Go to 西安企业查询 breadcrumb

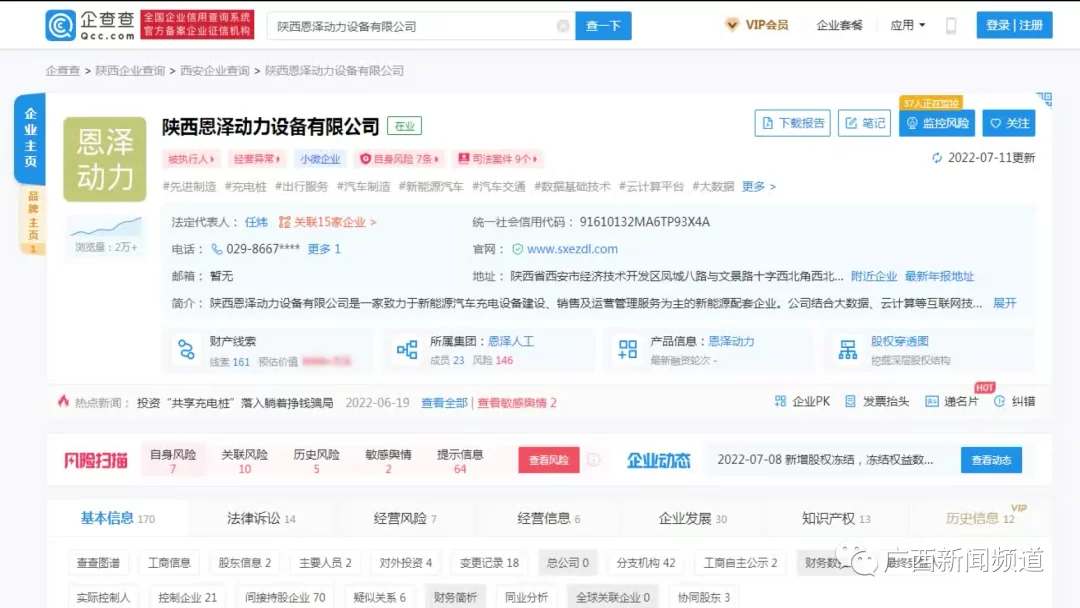pyautogui.click(x=215, y=70)
